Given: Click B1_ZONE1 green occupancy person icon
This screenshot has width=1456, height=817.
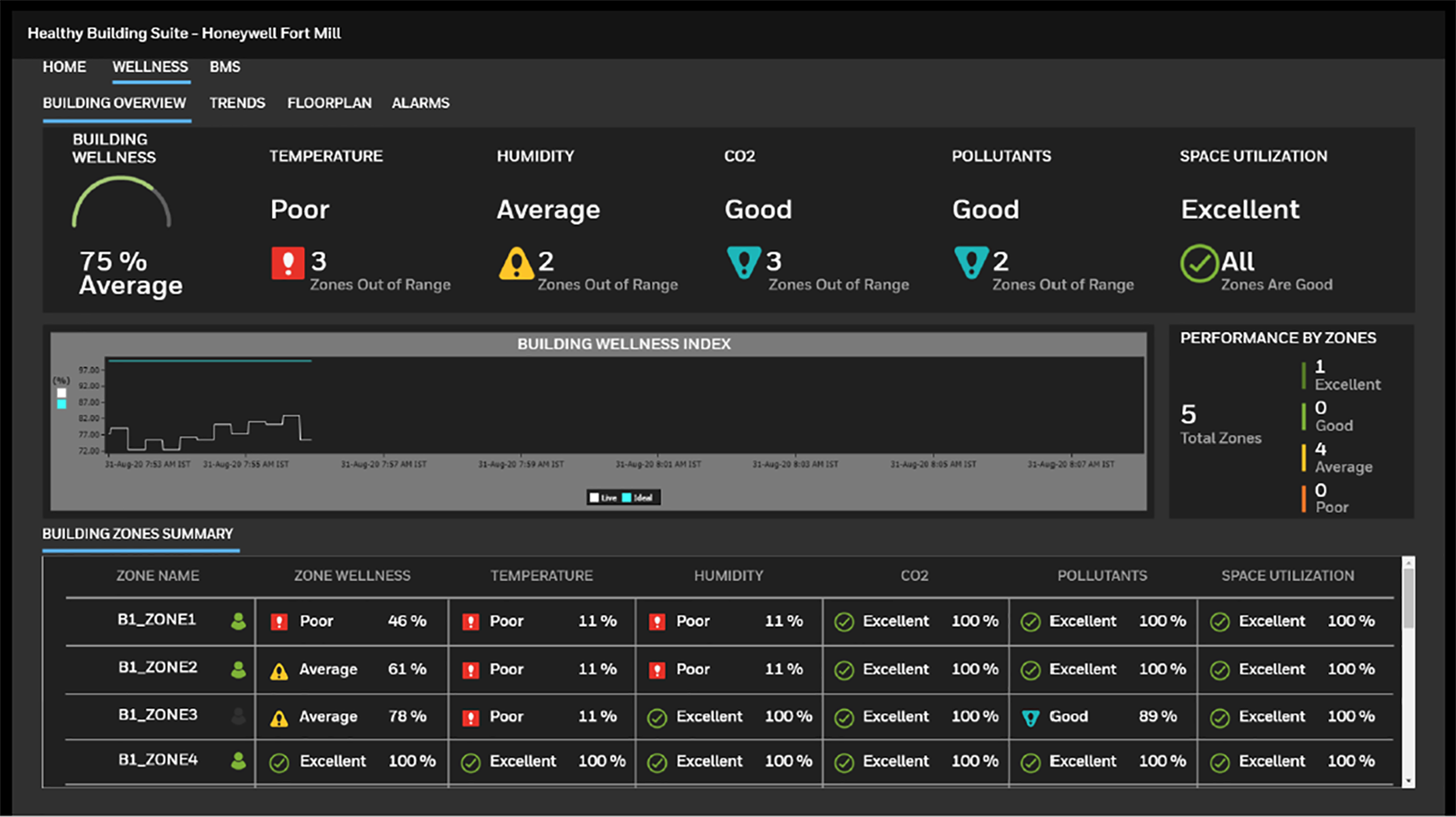Looking at the screenshot, I should pos(238,622).
